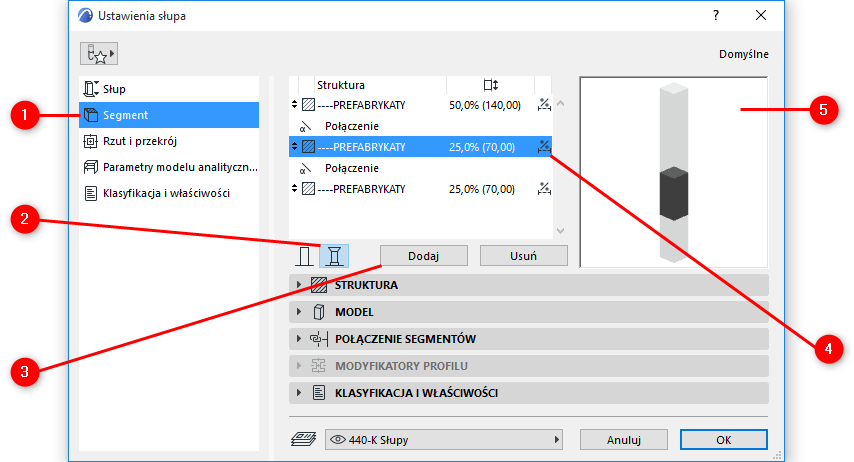The height and width of the screenshot is (462, 854).
Task: Click MODYFIKATORY PROFILU panel icon
Action: pos(319,366)
